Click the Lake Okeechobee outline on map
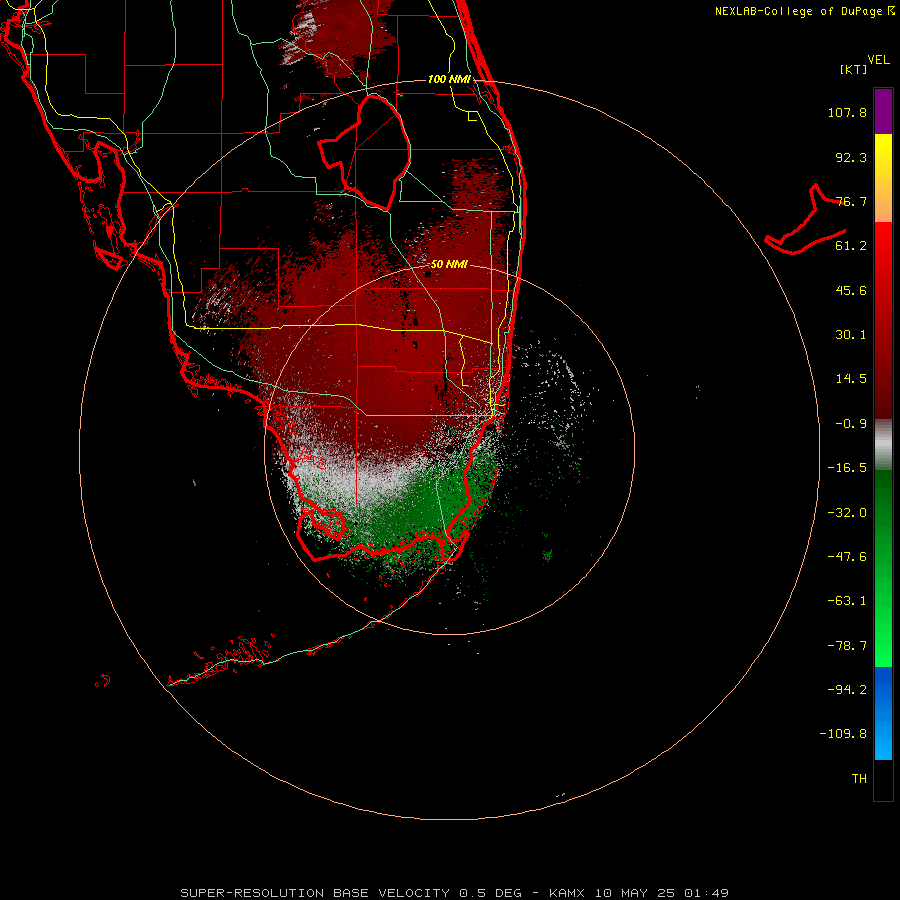900x900 pixels. 364,152
